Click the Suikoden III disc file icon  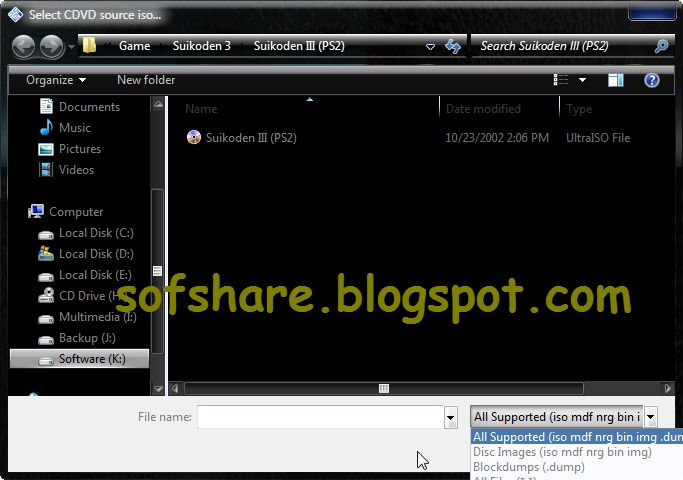[194, 137]
